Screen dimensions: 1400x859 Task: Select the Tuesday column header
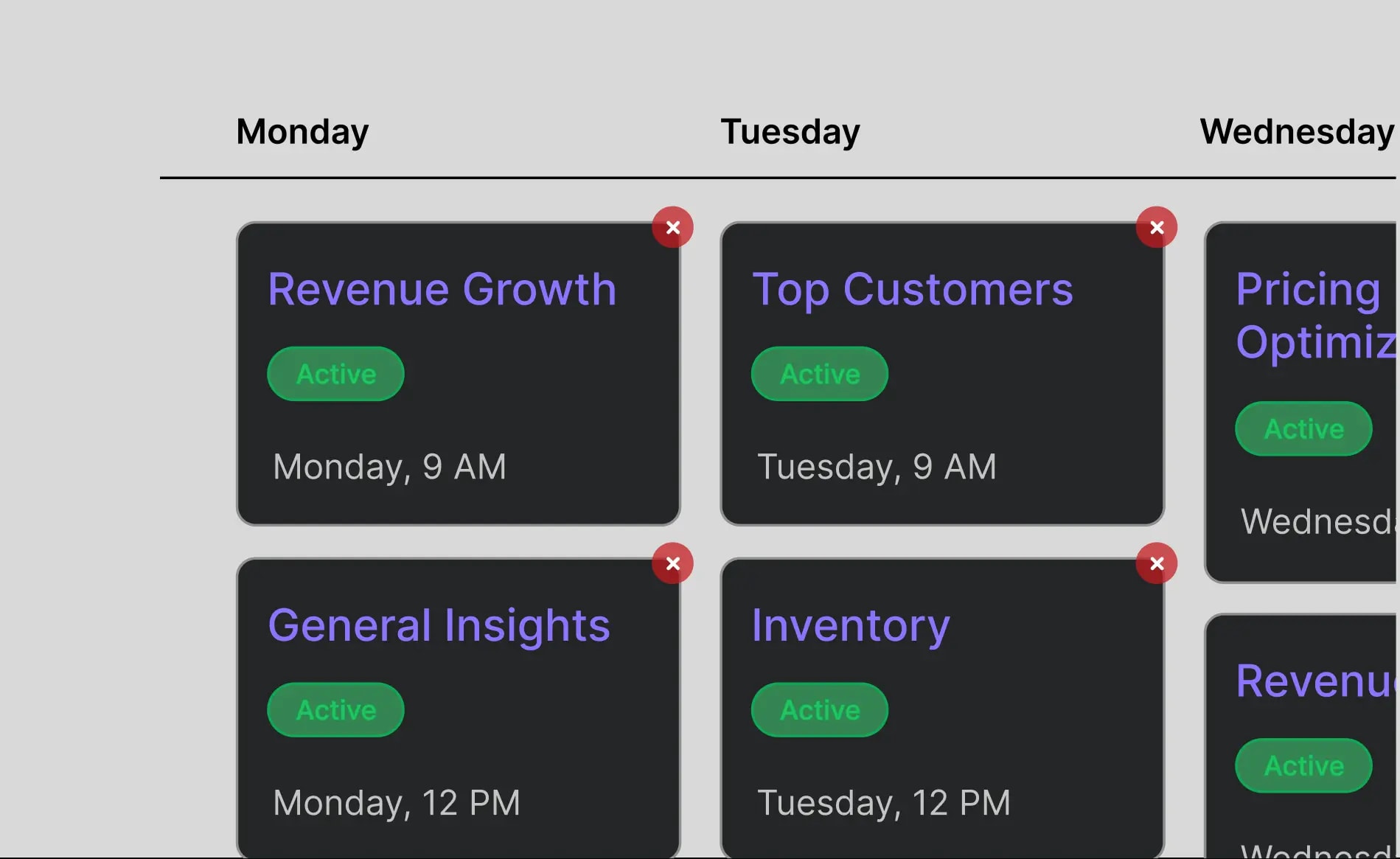point(790,132)
